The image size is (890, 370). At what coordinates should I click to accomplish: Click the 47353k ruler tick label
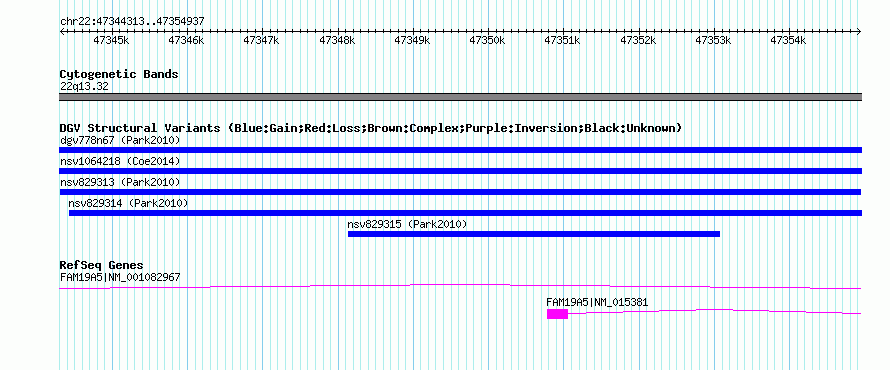pos(713,40)
